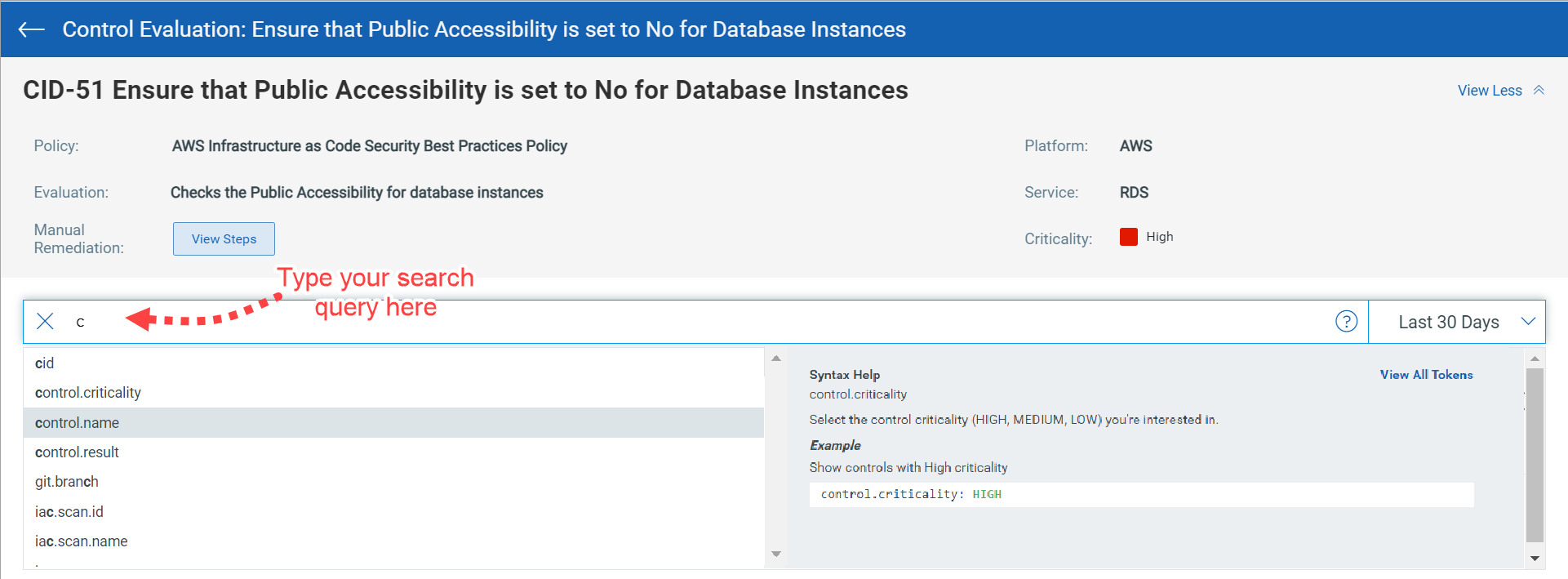Click 'Show controls with High criticality' text
The width and height of the screenshot is (1568, 579).
click(x=908, y=468)
